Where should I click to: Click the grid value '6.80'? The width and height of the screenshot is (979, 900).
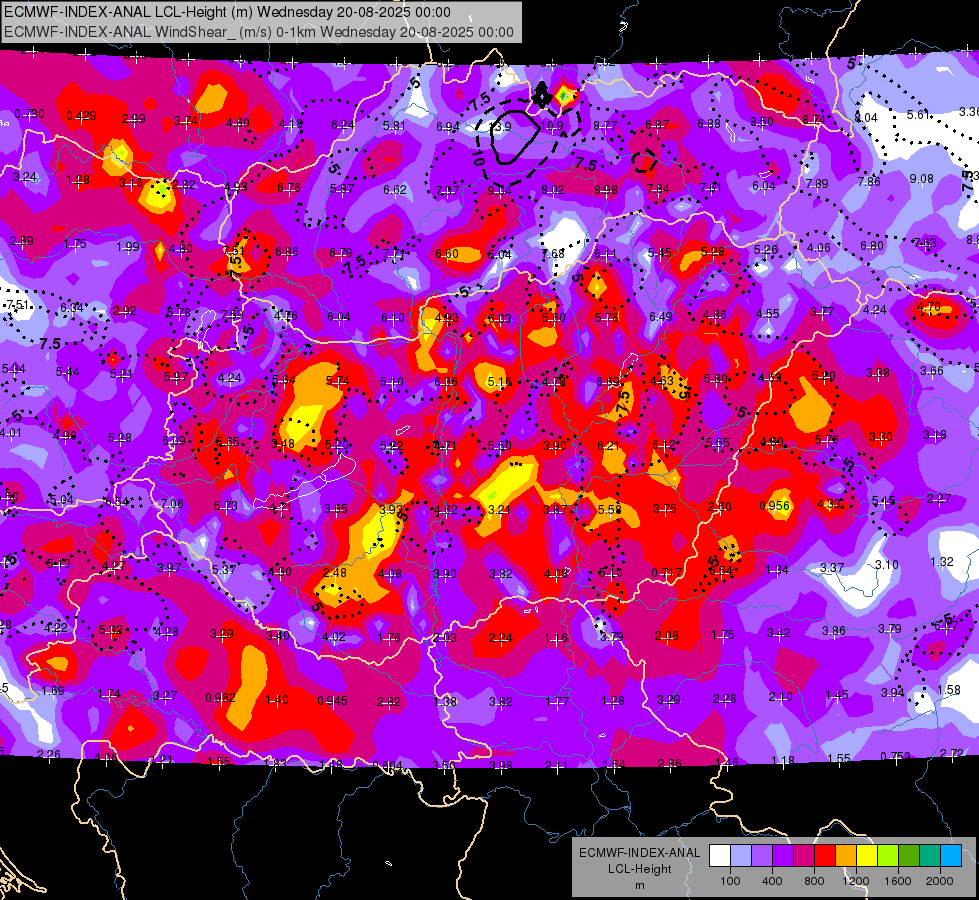tap(872, 245)
